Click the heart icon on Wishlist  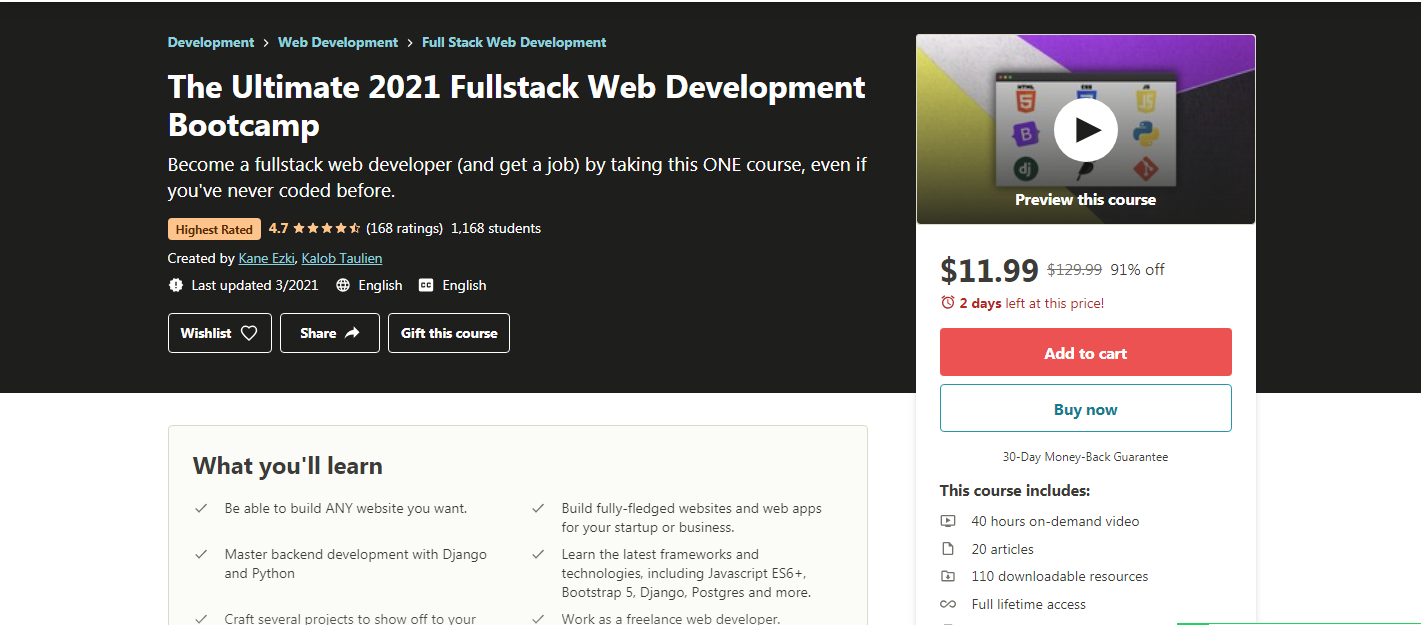(x=249, y=333)
